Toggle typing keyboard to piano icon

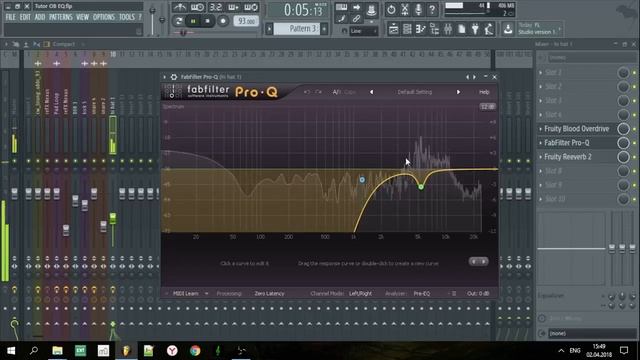pos(341,7)
